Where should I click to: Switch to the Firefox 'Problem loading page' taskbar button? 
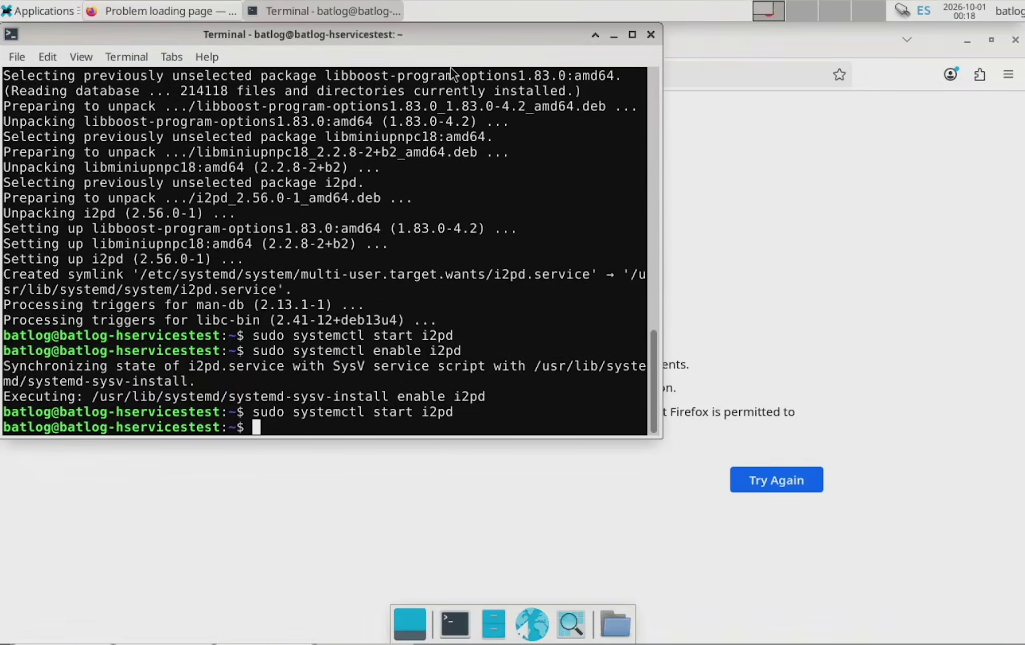click(x=161, y=10)
